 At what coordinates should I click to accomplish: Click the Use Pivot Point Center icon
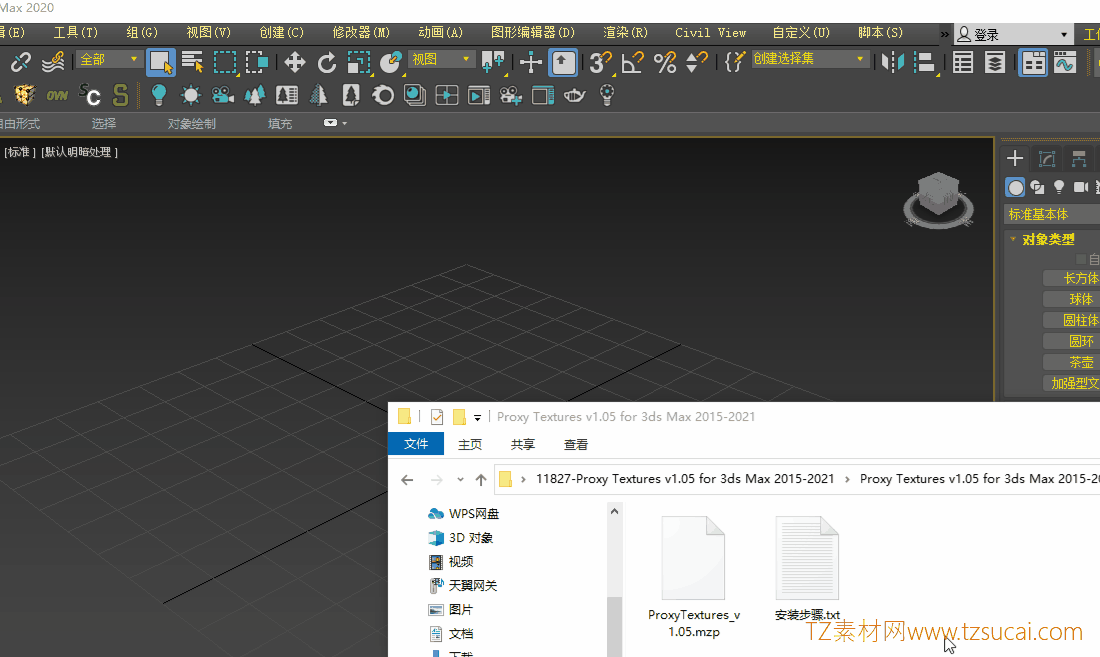click(492, 62)
